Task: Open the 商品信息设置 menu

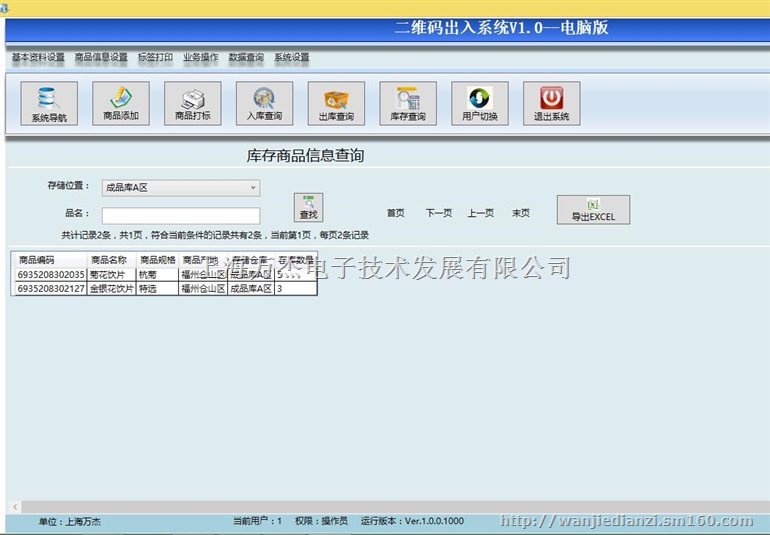Action: coord(101,57)
